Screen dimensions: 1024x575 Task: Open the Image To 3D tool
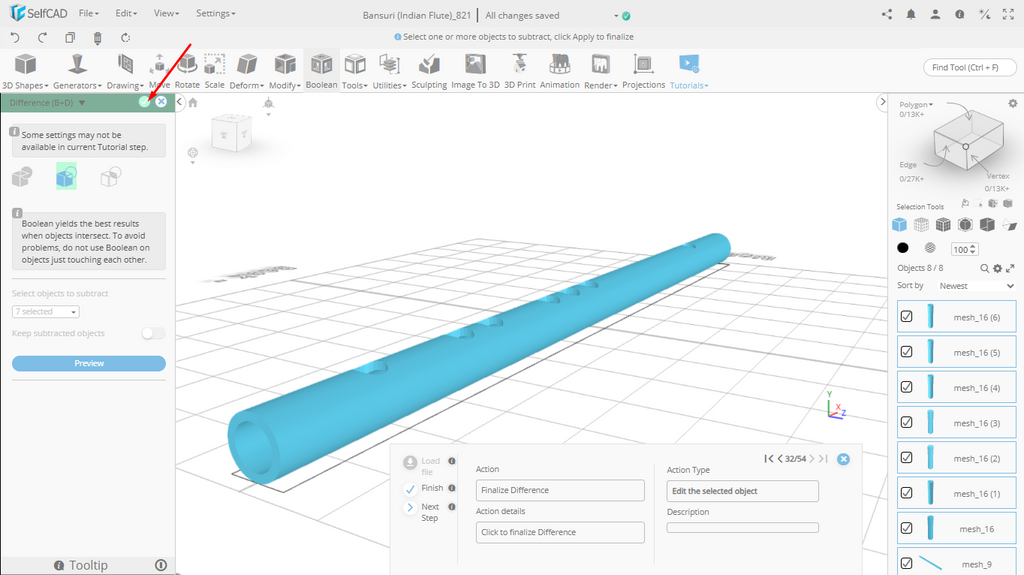coord(475,66)
